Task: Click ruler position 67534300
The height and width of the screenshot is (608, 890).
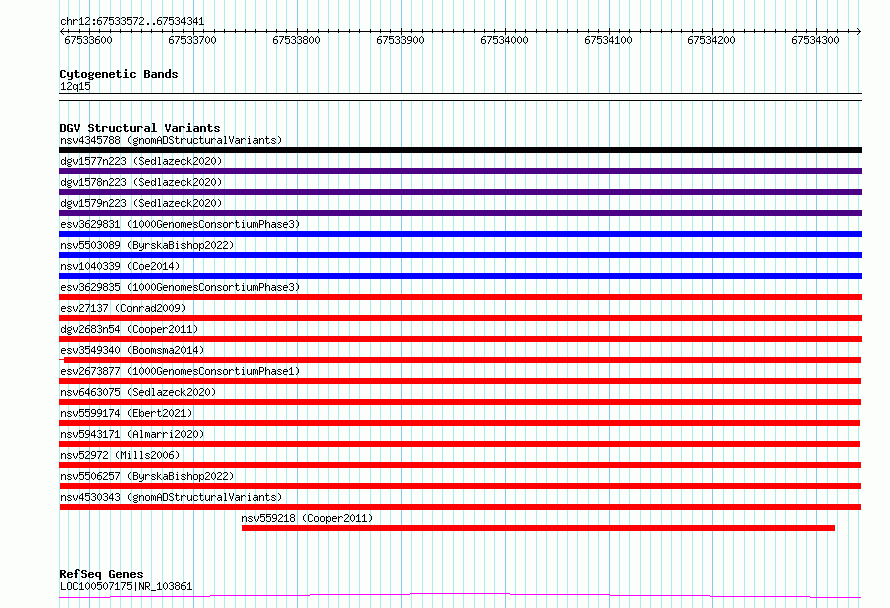Action: [x=815, y=40]
